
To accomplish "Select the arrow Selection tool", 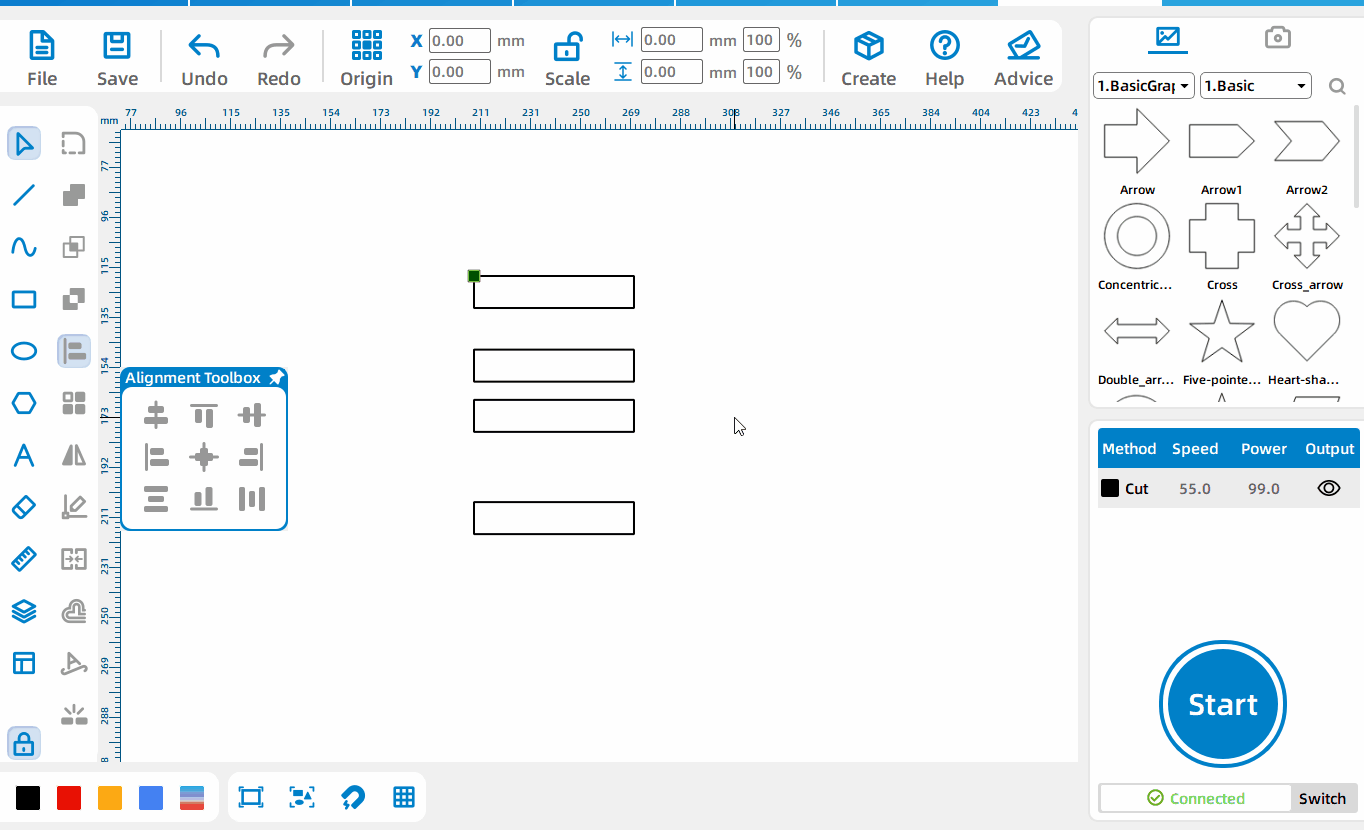I will [x=24, y=143].
